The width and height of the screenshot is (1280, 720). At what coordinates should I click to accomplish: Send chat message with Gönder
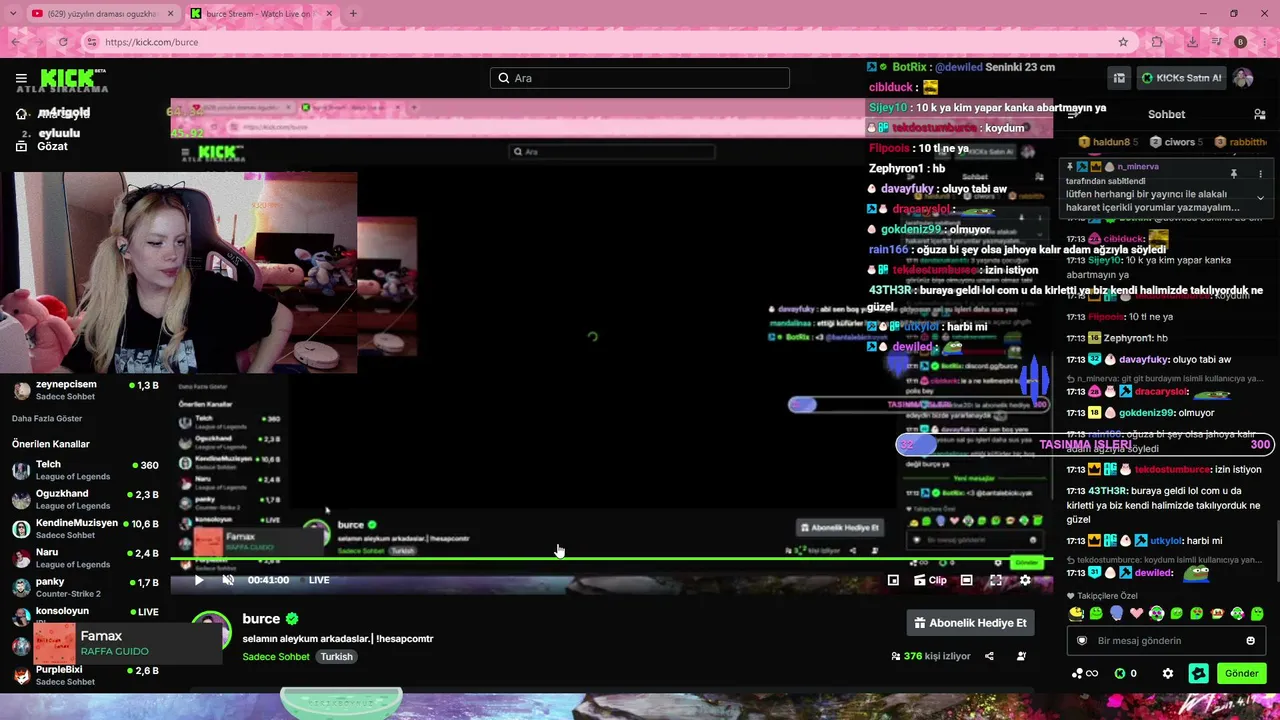point(1241,674)
